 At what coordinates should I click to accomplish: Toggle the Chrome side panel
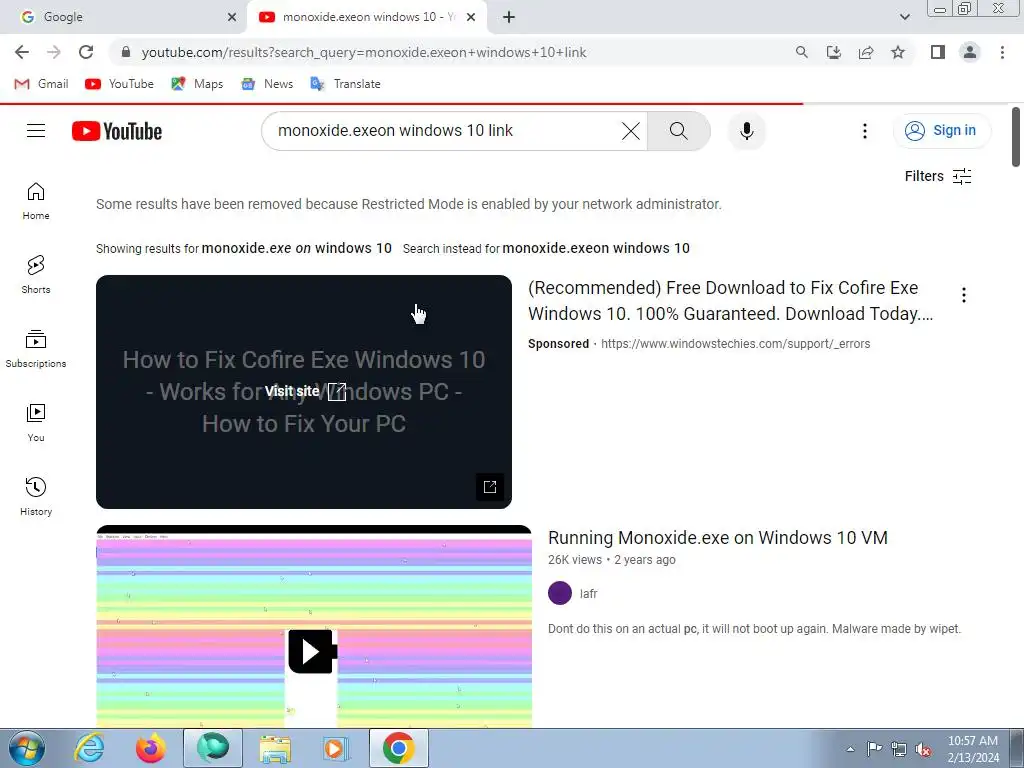938,52
